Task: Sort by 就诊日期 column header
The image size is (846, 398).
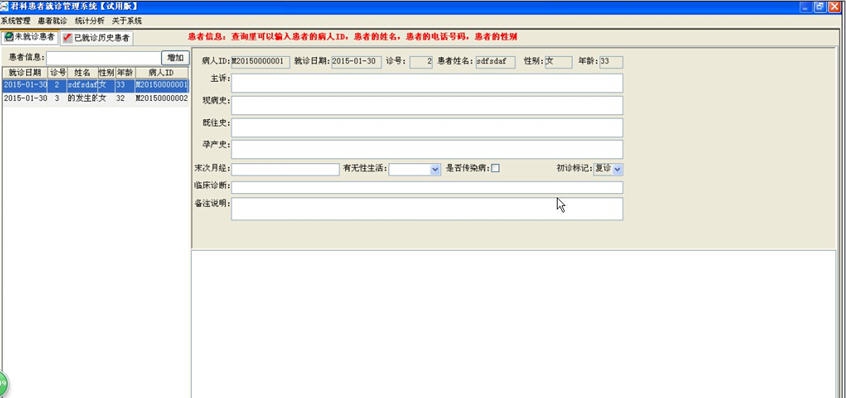Action: 25,72
